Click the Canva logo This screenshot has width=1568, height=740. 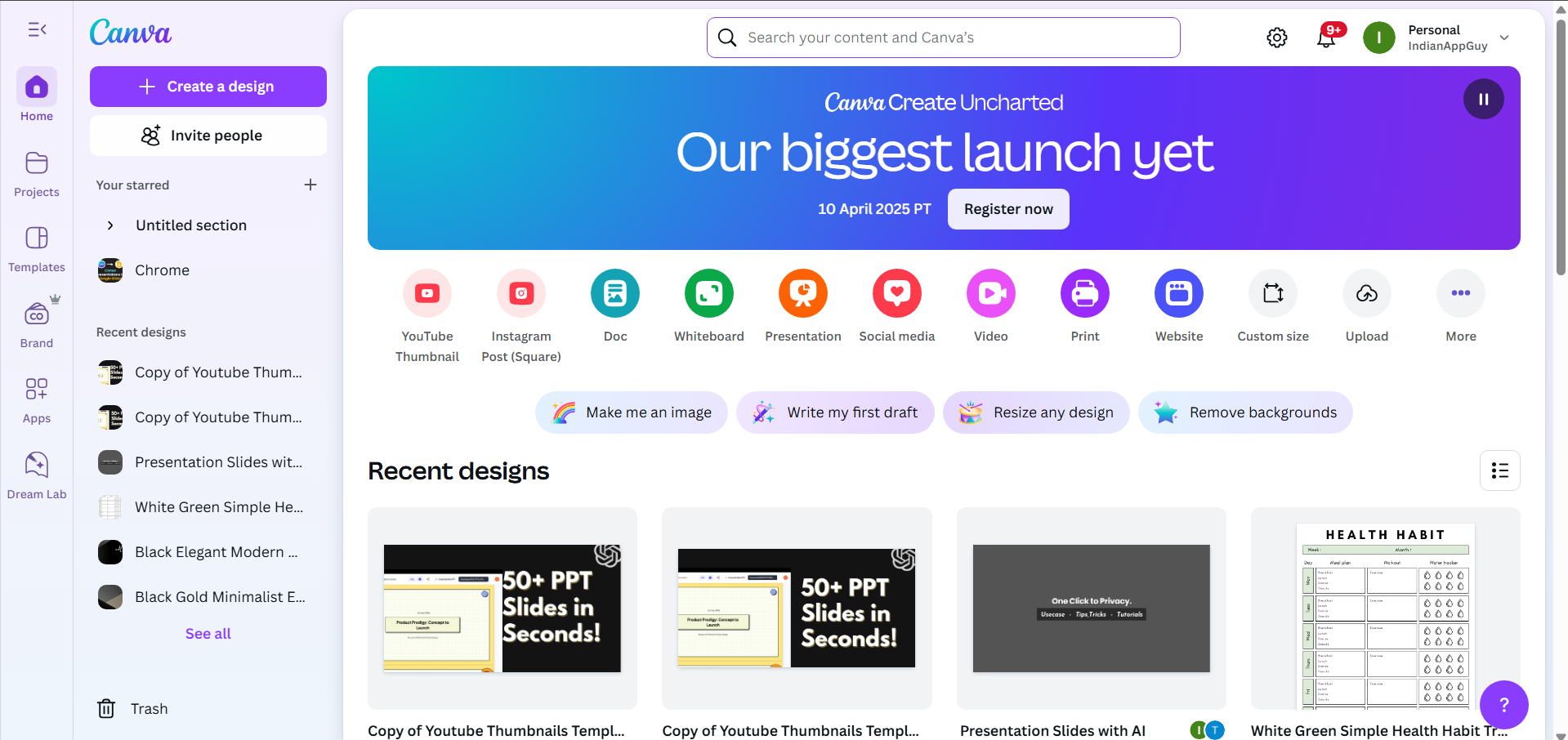coord(131,33)
